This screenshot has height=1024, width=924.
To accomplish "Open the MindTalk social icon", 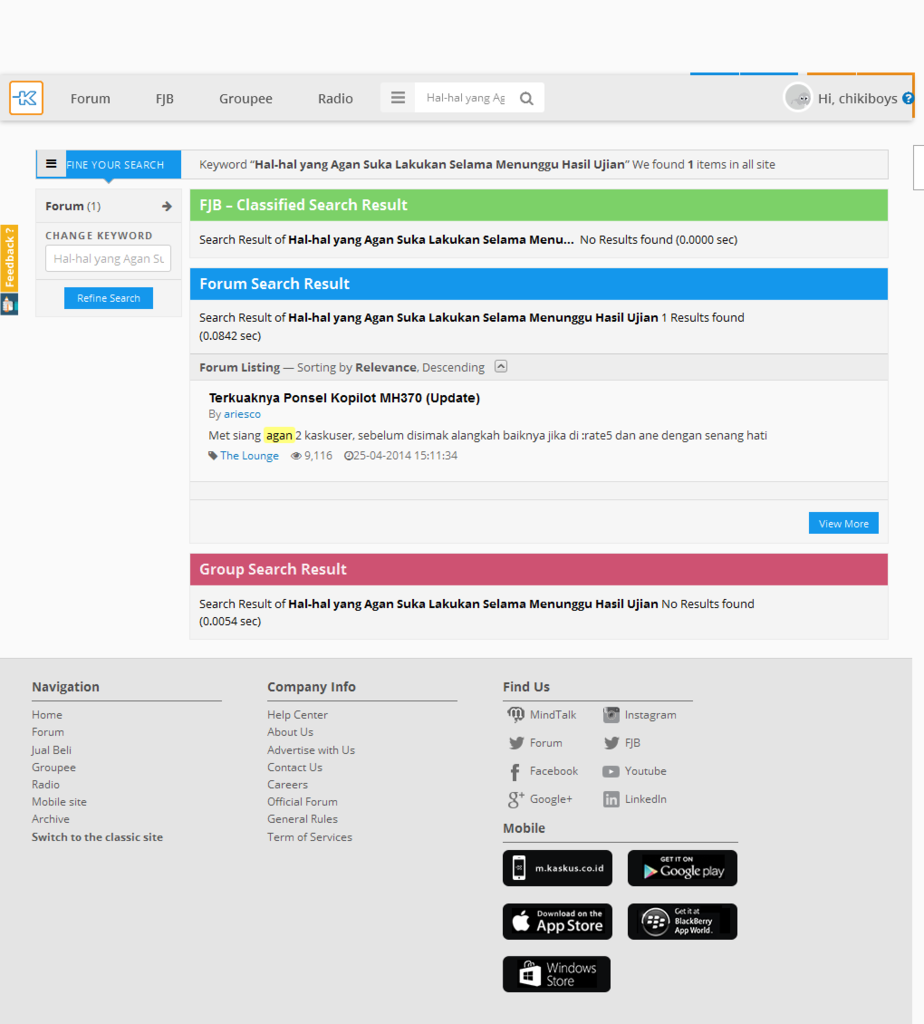I will (x=516, y=714).
